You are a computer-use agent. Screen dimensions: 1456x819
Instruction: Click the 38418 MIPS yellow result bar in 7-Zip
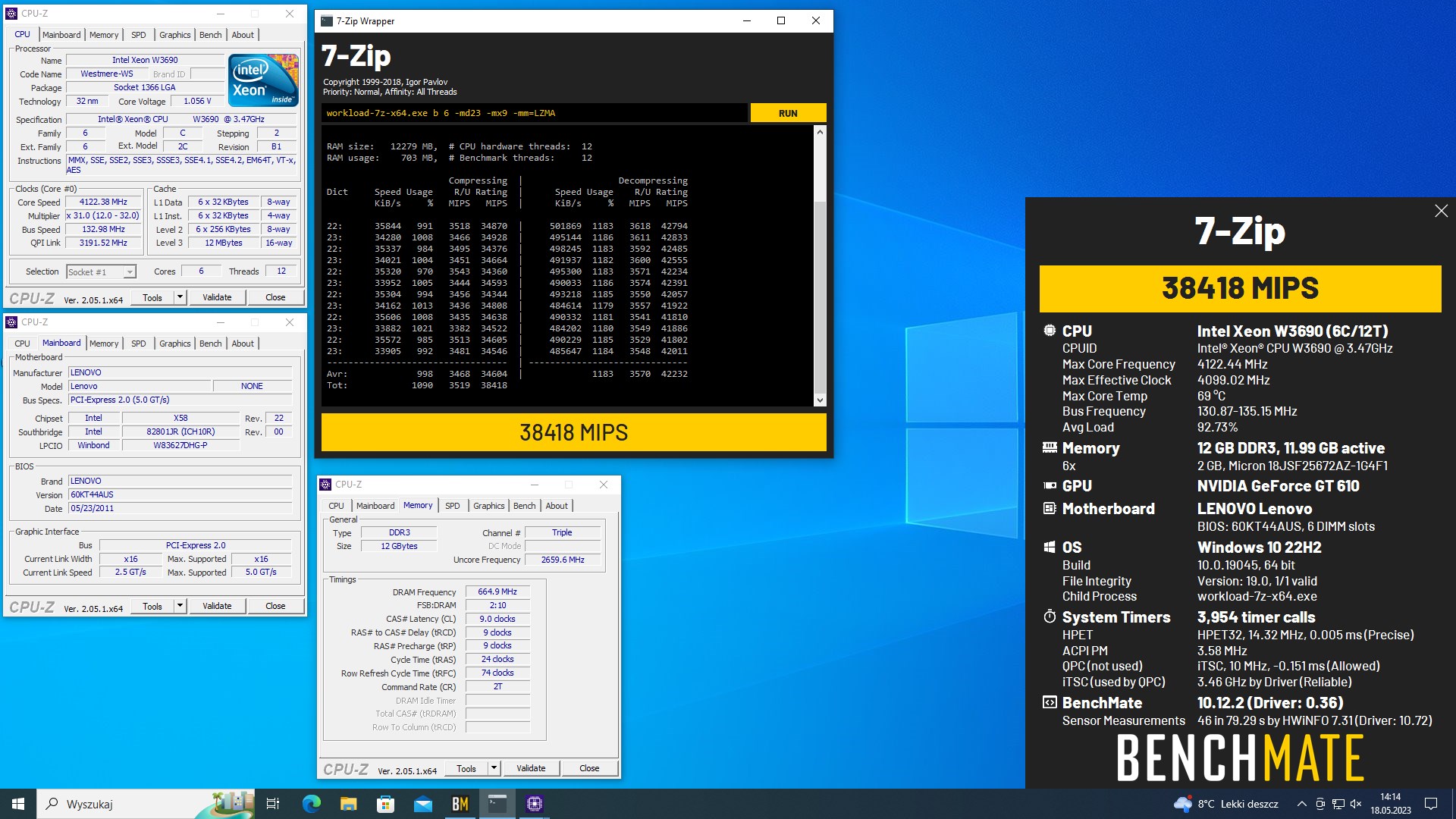click(573, 432)
